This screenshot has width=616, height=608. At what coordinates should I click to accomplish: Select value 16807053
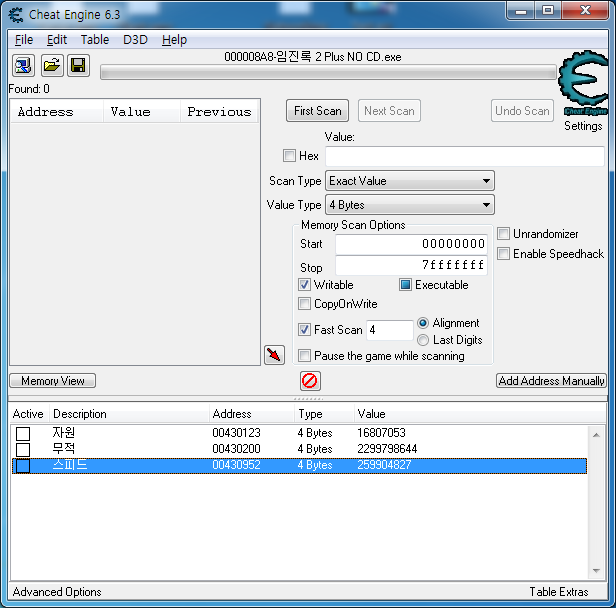point(381,433)
